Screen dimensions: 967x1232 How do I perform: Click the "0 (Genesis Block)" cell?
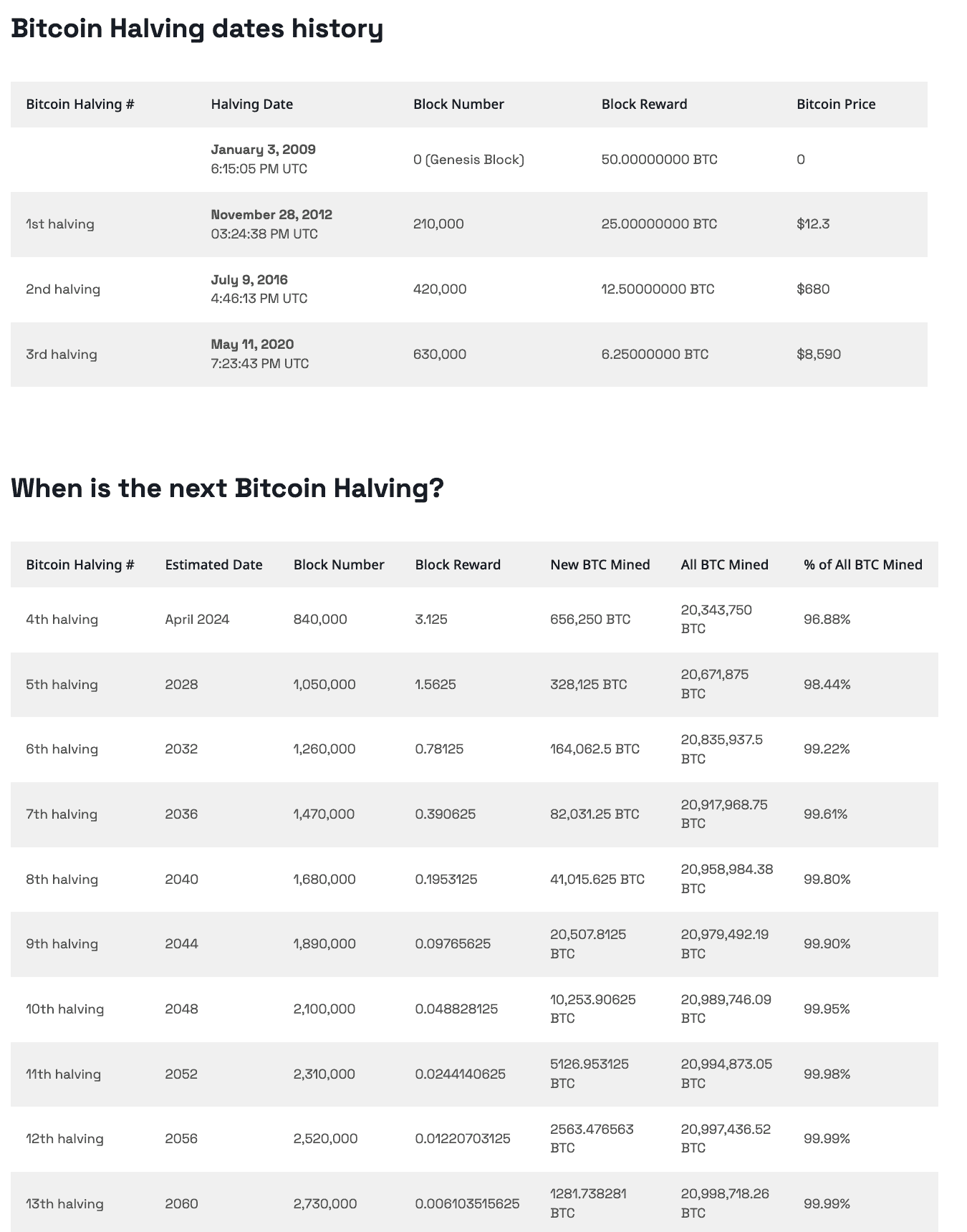pyautogui.click(x=468, y=160)
